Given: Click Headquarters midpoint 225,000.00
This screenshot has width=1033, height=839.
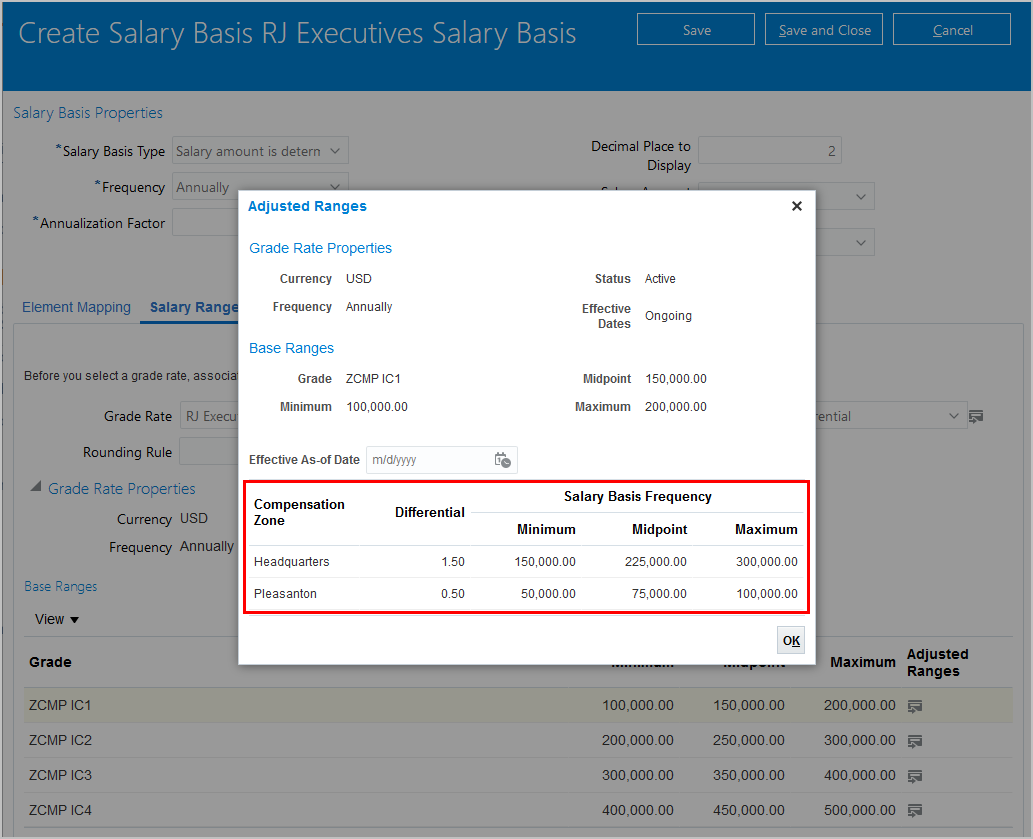Looking at the screenshot, I should pyautogui.click(x=656, y=562).
